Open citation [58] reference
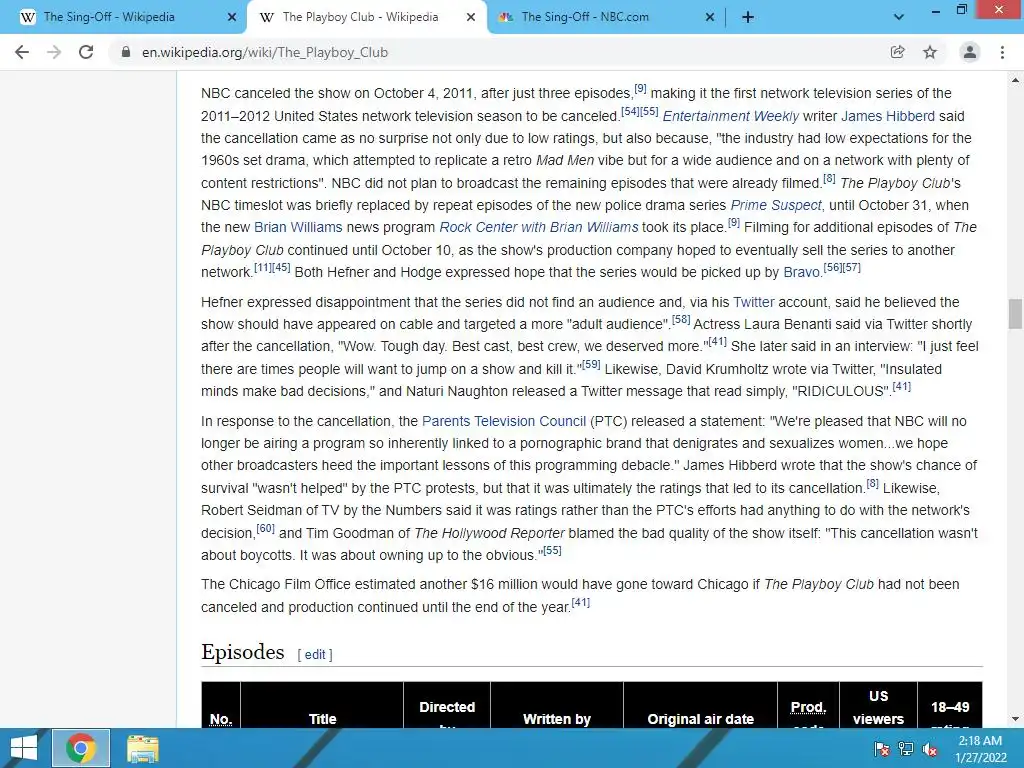Viewport: 1024px width, 768px height. 681,319
